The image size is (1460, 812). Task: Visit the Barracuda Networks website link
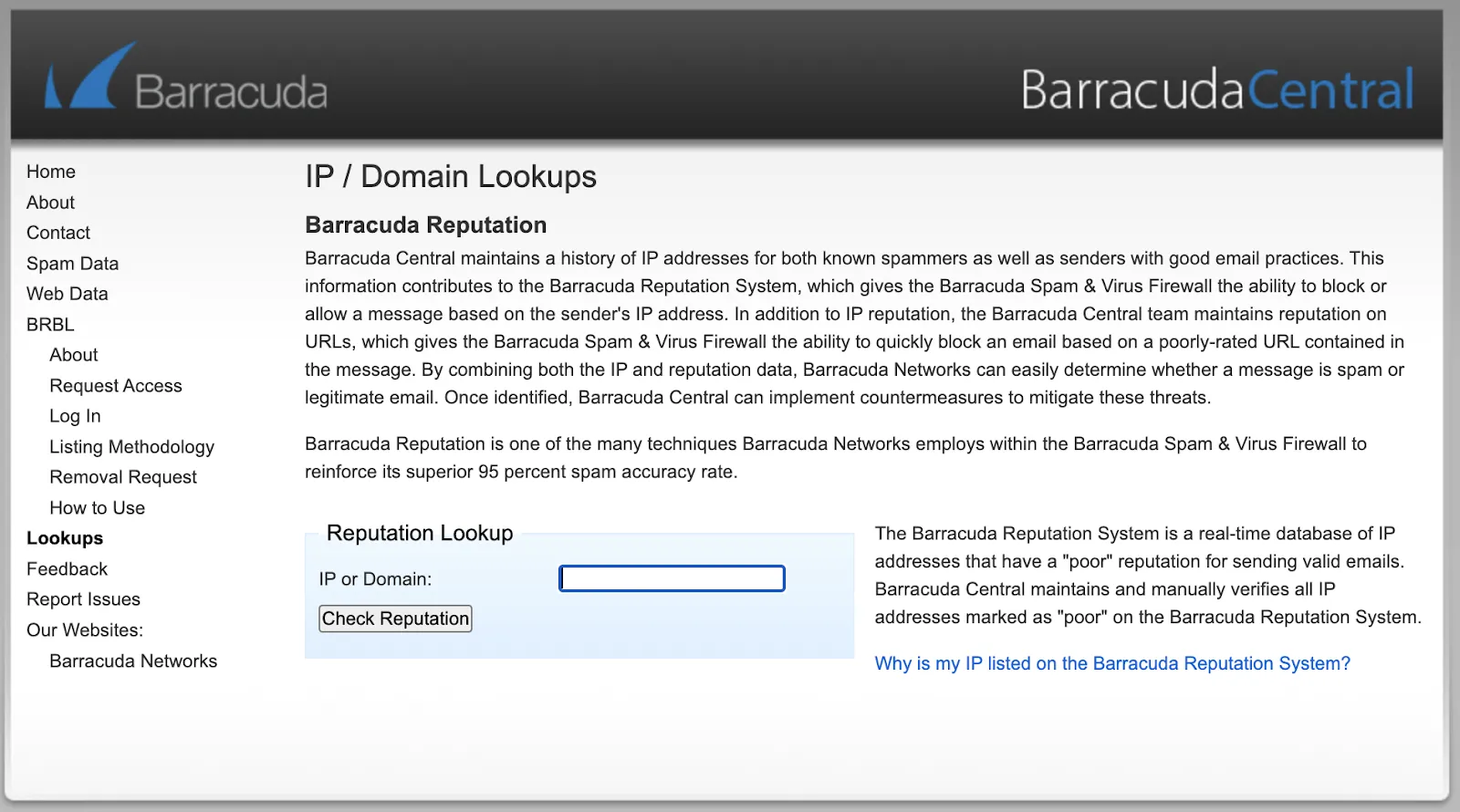133,661
